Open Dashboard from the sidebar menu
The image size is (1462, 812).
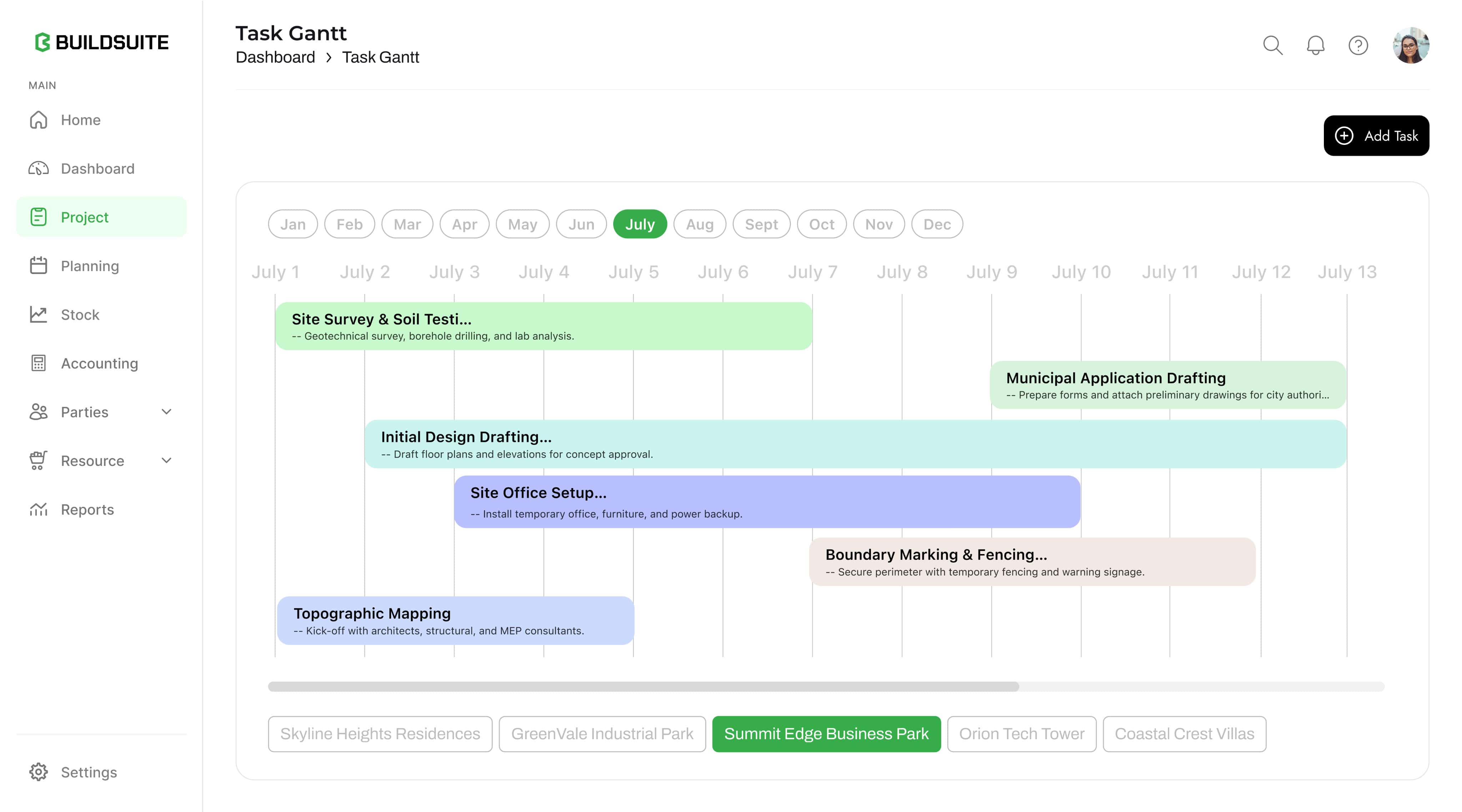pos(98,168)
